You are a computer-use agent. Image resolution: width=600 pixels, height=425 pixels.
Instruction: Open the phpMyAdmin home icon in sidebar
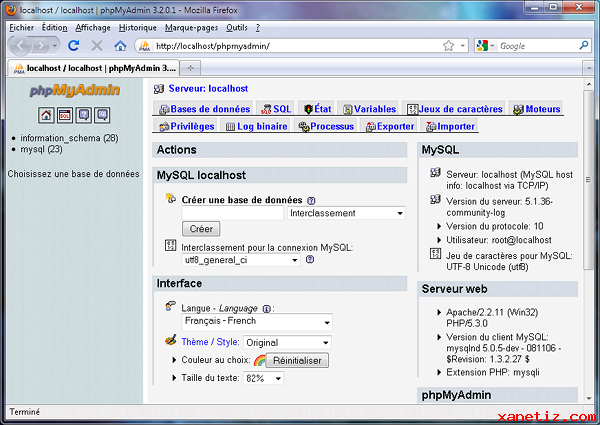coord(46,115)
